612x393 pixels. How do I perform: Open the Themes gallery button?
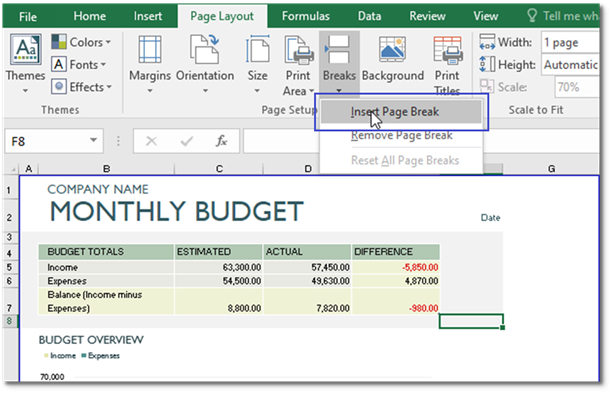25,64
